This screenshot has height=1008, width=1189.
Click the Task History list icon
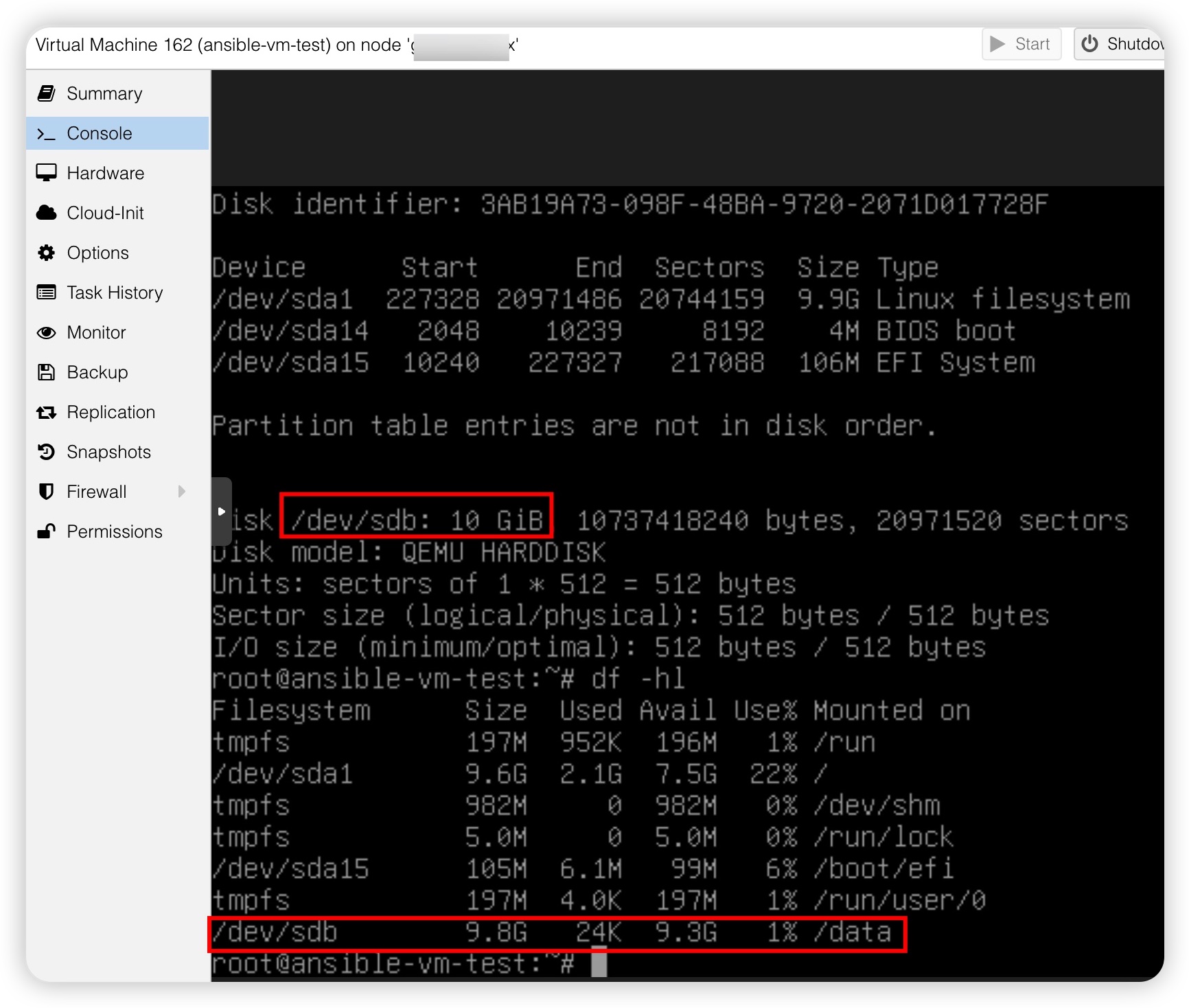[x=46, y=293]
